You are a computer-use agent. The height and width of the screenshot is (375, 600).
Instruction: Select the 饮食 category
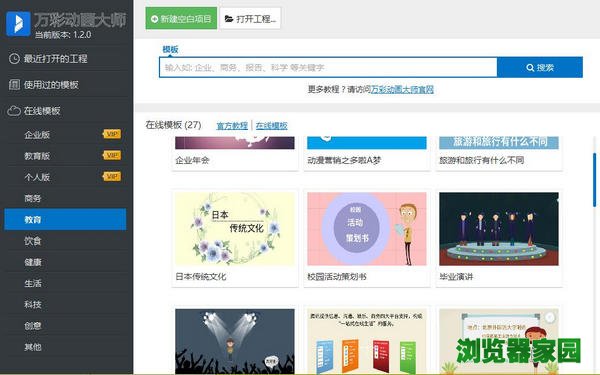pyautogui.click(x=65, y=241)
